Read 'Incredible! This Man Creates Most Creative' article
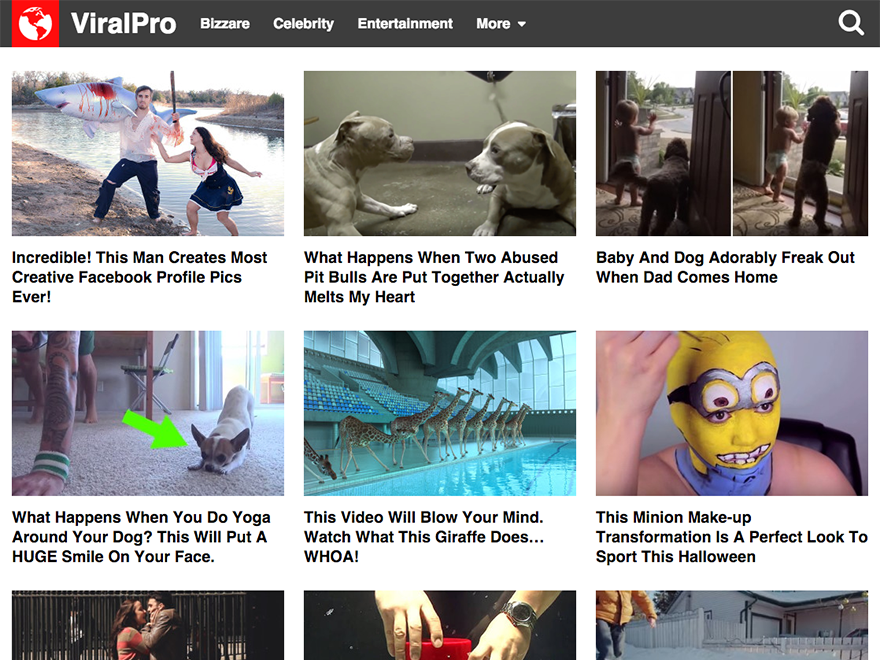 tap(140, 277)
